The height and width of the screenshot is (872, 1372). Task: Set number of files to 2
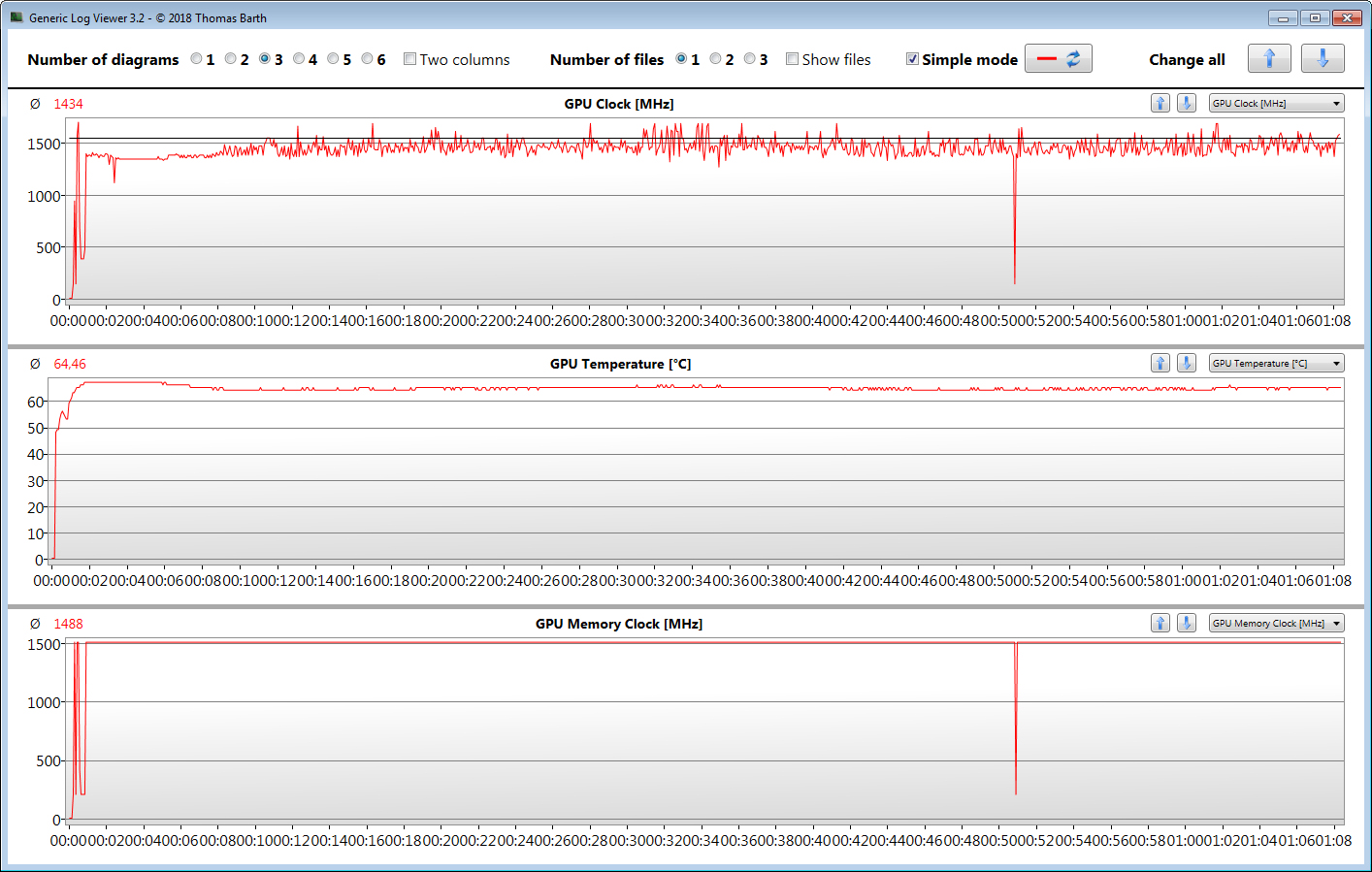click(x=715, y=59)
